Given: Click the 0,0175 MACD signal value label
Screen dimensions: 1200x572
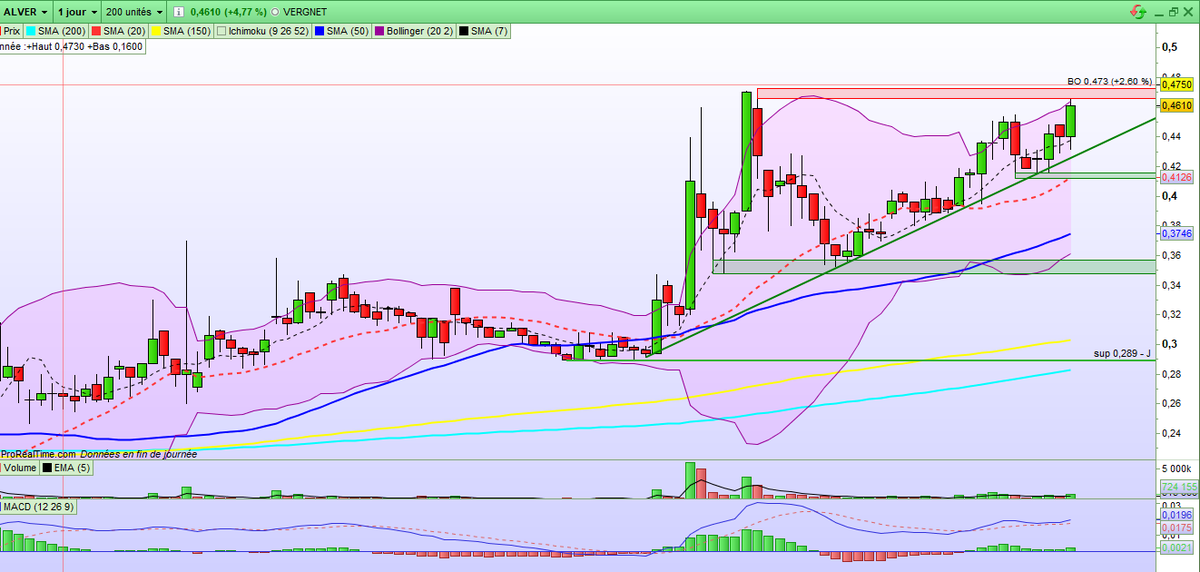Looking at the screenshot, I should coord(1176,527).
